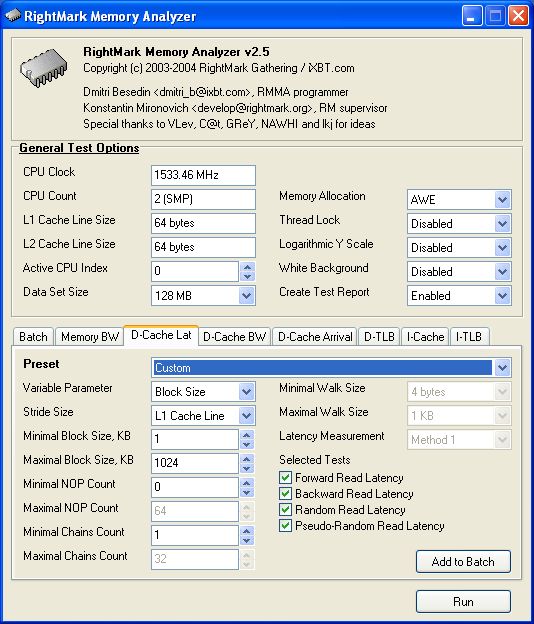Increase Minimal Block Size with up arrow
534x624 pixels.
point(247,435)
